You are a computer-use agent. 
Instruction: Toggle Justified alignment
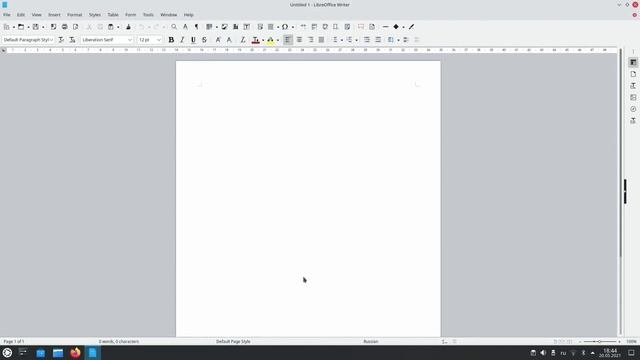tap(321, 40)
